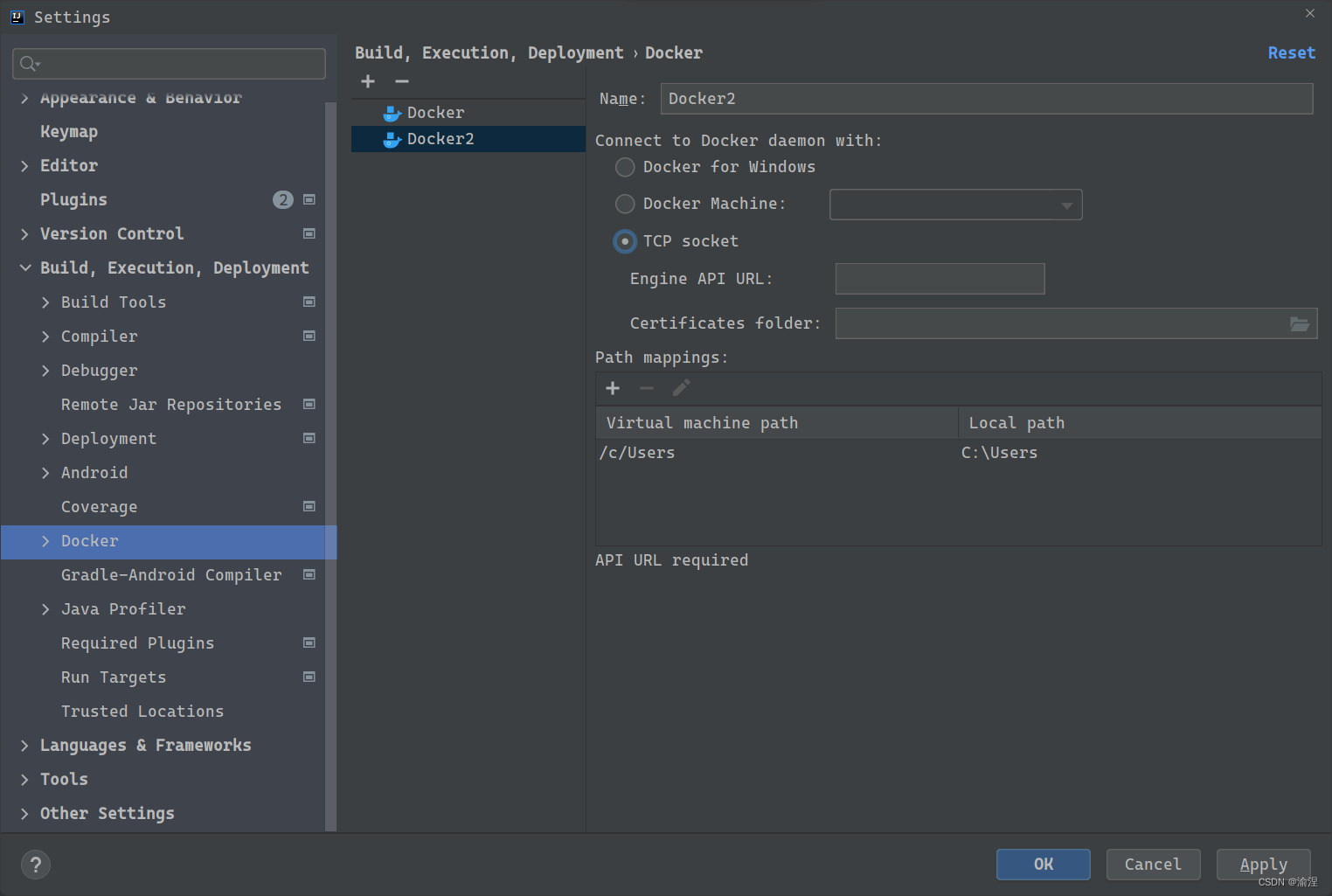Image resolution: width=1332 pixels, height=896 pixels.
Task: Open the help question mark button
Action: point(36,865)
